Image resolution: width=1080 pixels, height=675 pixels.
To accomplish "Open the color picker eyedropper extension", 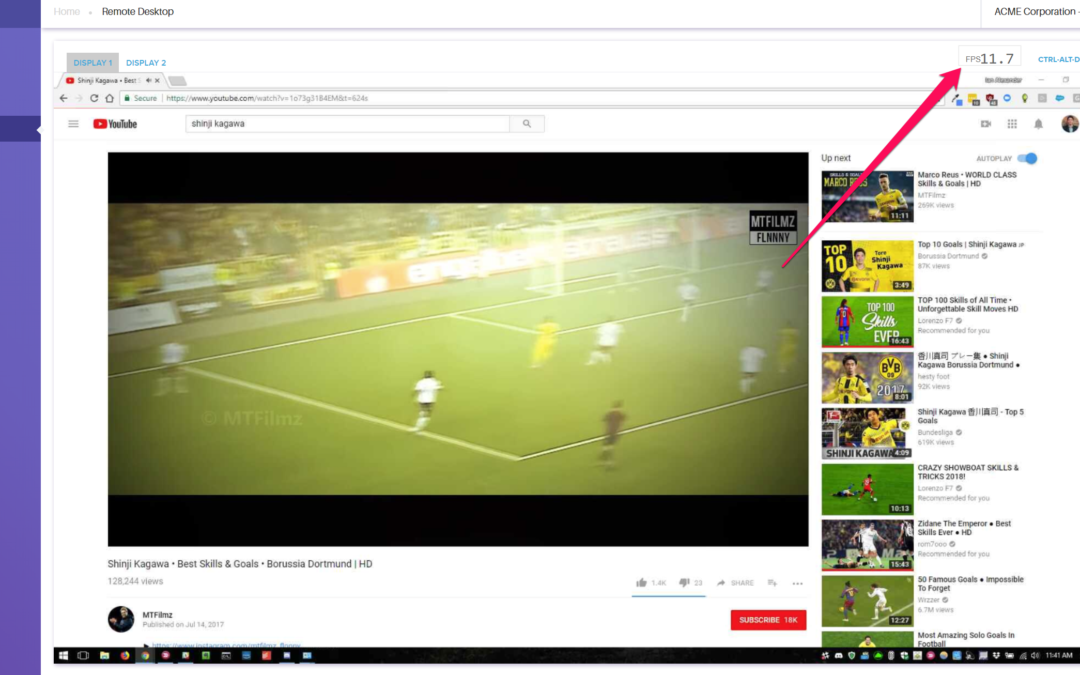I will [x=957, y=99].
